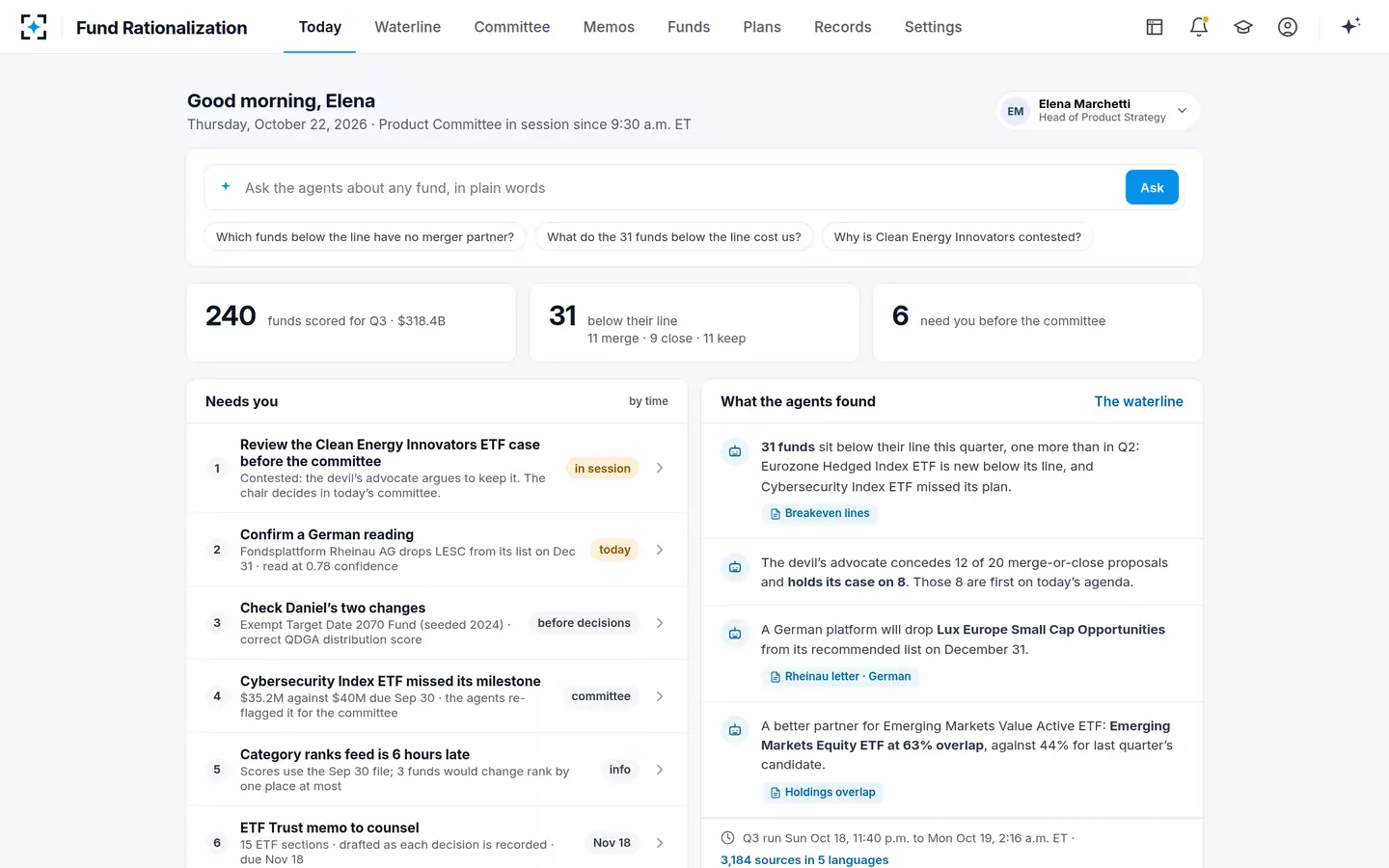
Task: Open the AI sparkle assistant icon
Action: pos(1350,26)
